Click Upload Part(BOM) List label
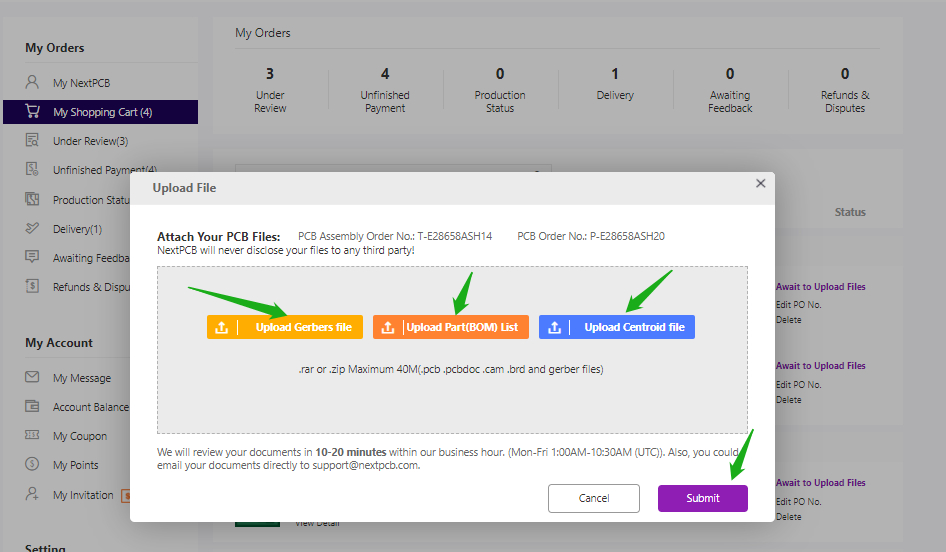The height and width of the screenshot is (552, 946). (x=462, y=327)
